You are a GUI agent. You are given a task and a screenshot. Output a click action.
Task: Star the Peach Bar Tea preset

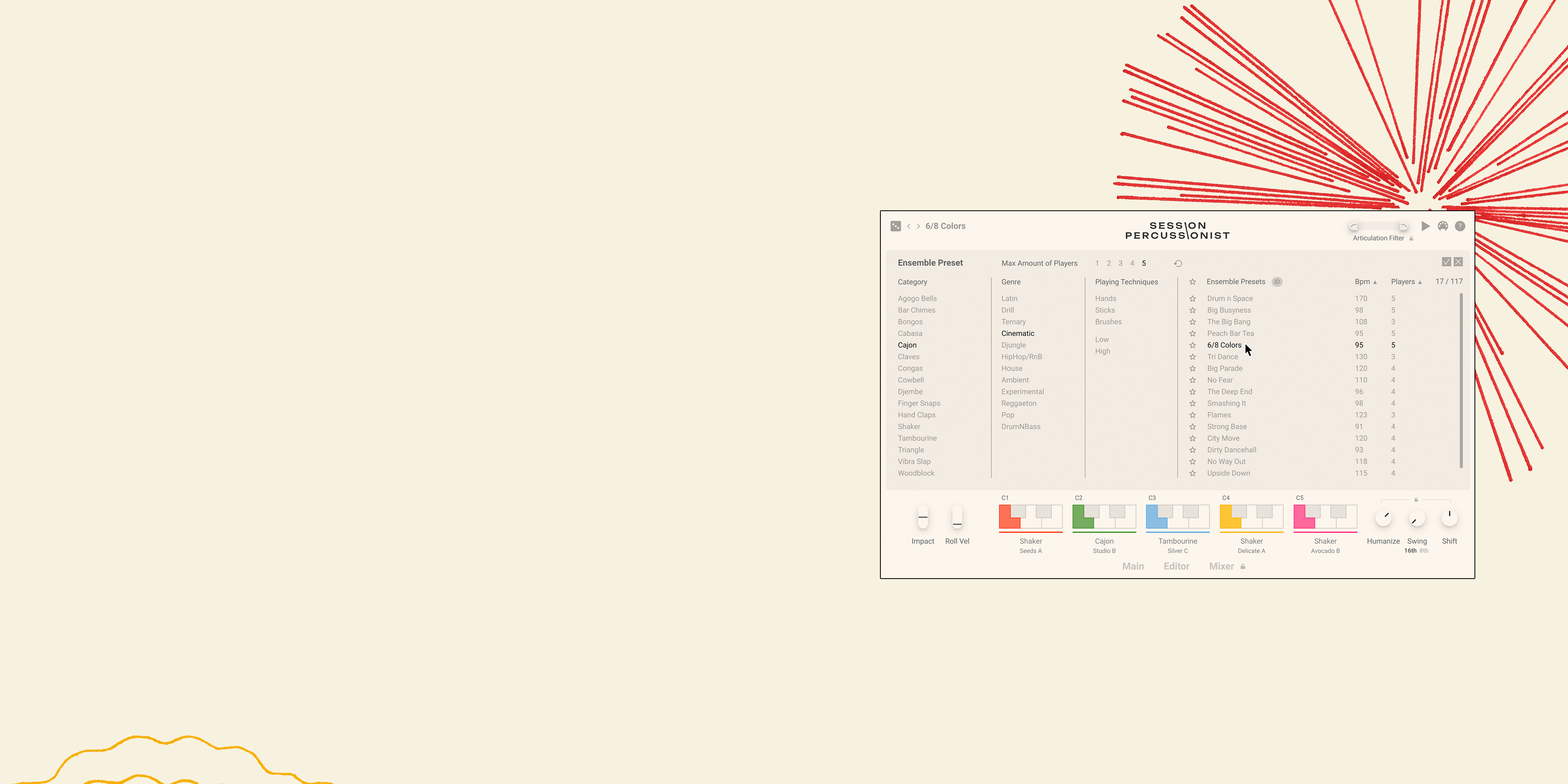pyautogui.click(x=1192, y=334)
